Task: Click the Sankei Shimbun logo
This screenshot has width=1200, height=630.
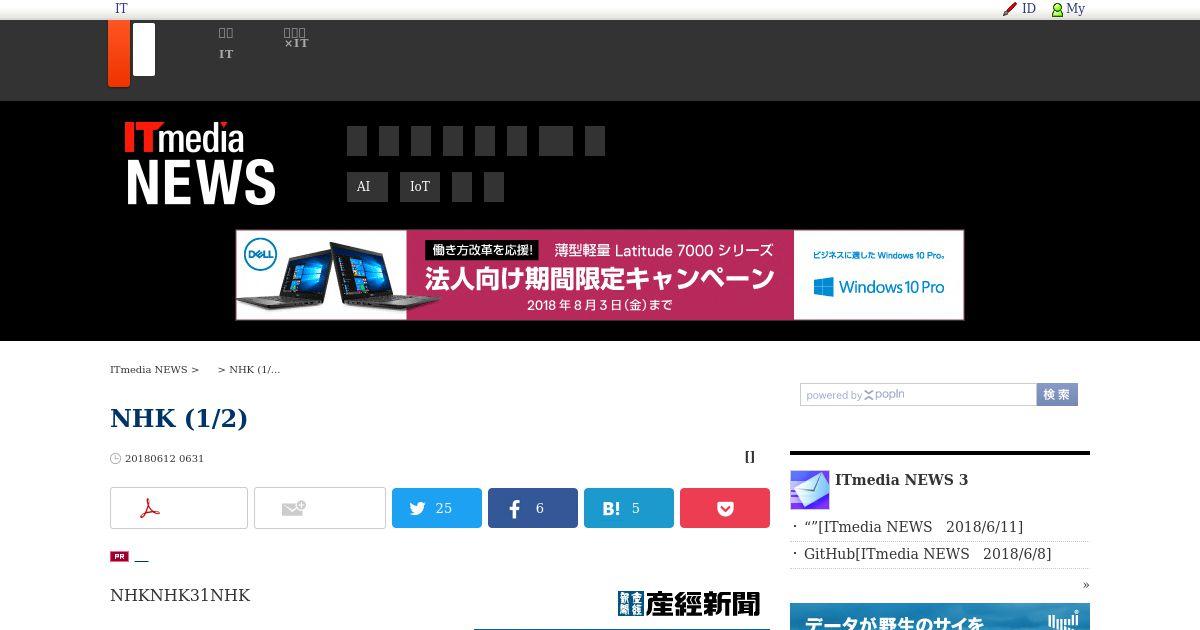Action: (x=689, y=604)
